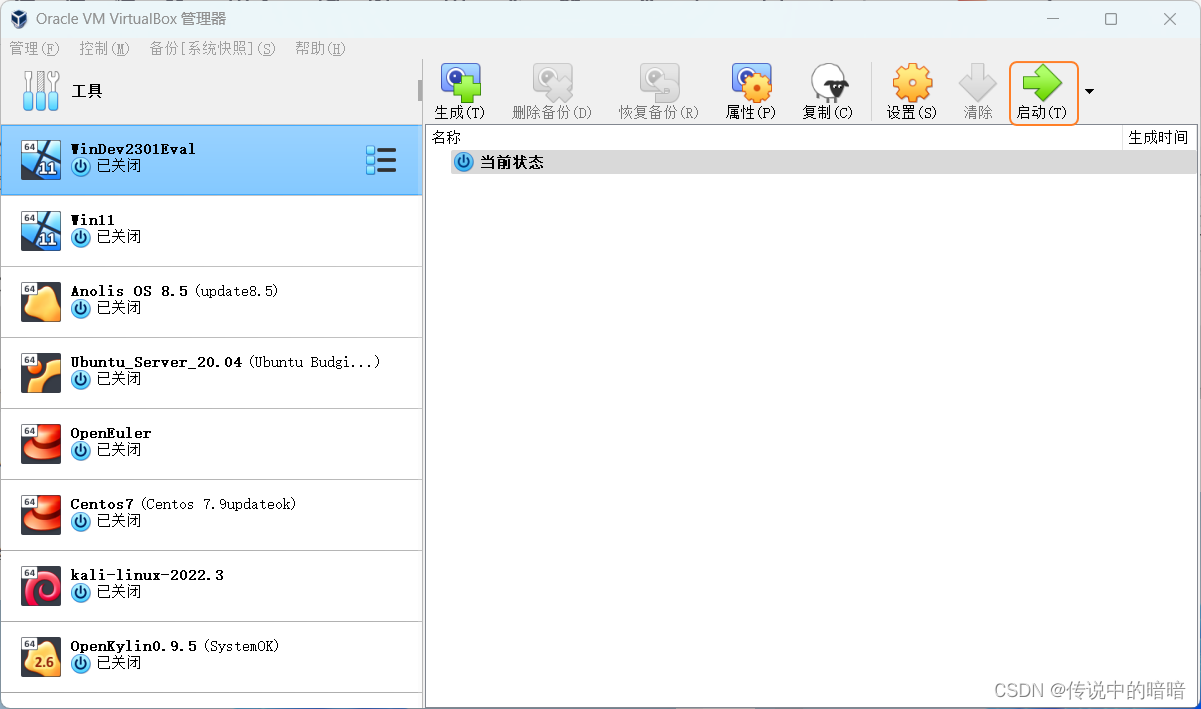Image resolution: width=1201 pixels, height=709 pixels.
Task: Select the Win11 virtual machine icon
Action: [41, 230]
